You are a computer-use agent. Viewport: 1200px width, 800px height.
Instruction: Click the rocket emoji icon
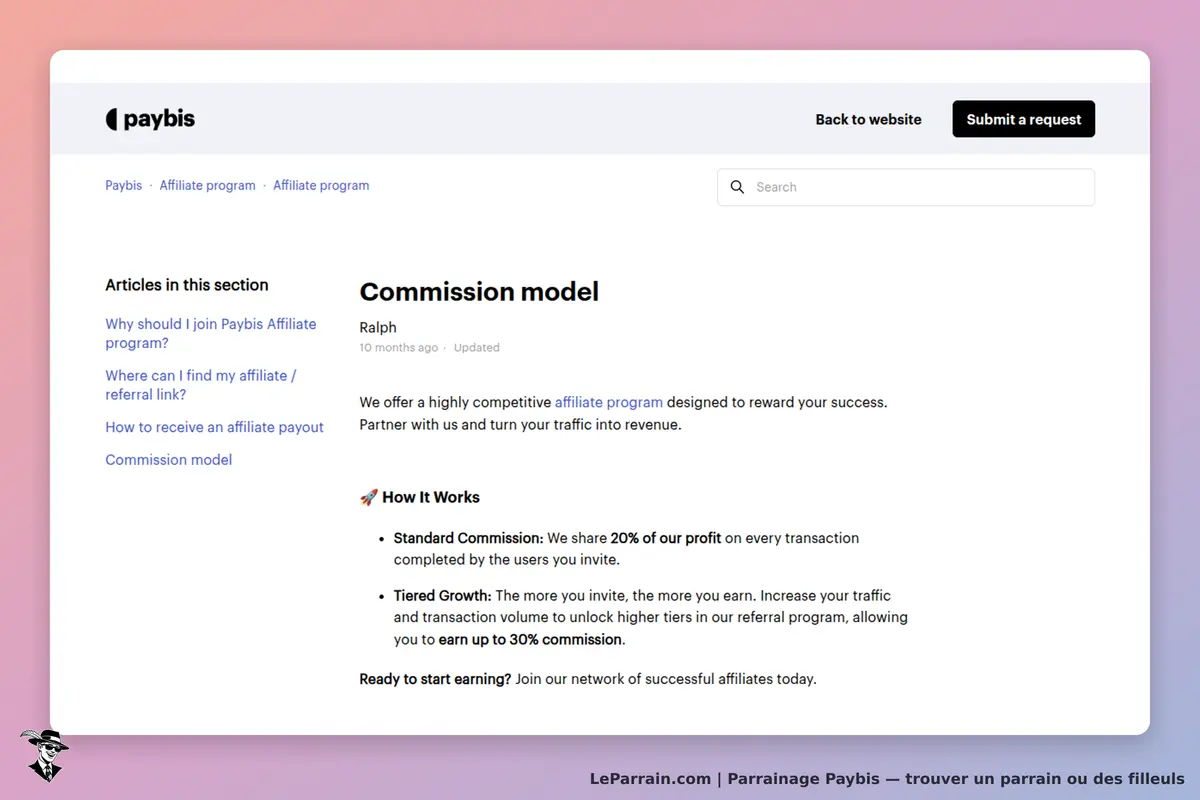pyautogui.click(x=369, y=497)
